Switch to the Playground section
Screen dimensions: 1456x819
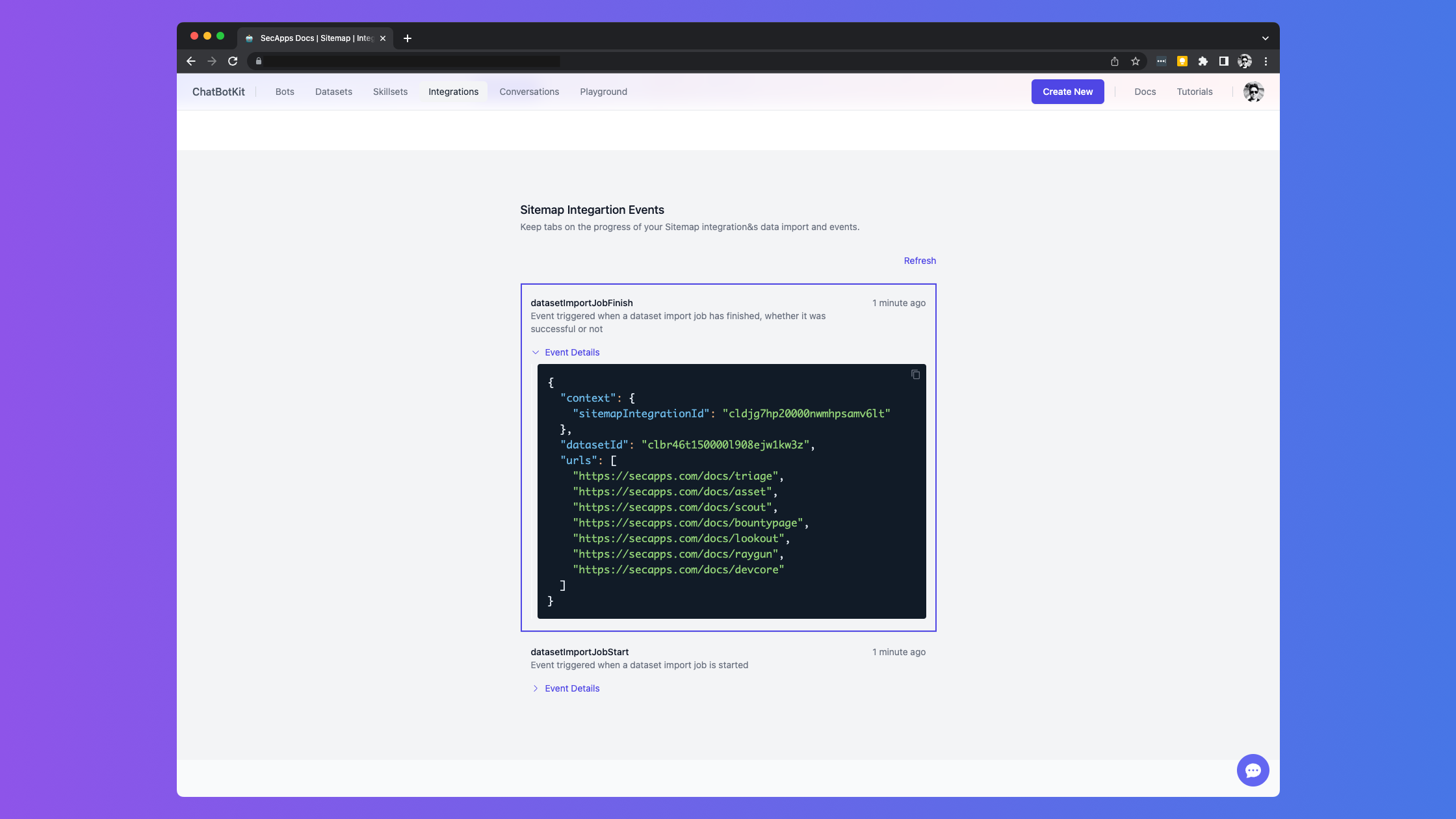(603, 92)
